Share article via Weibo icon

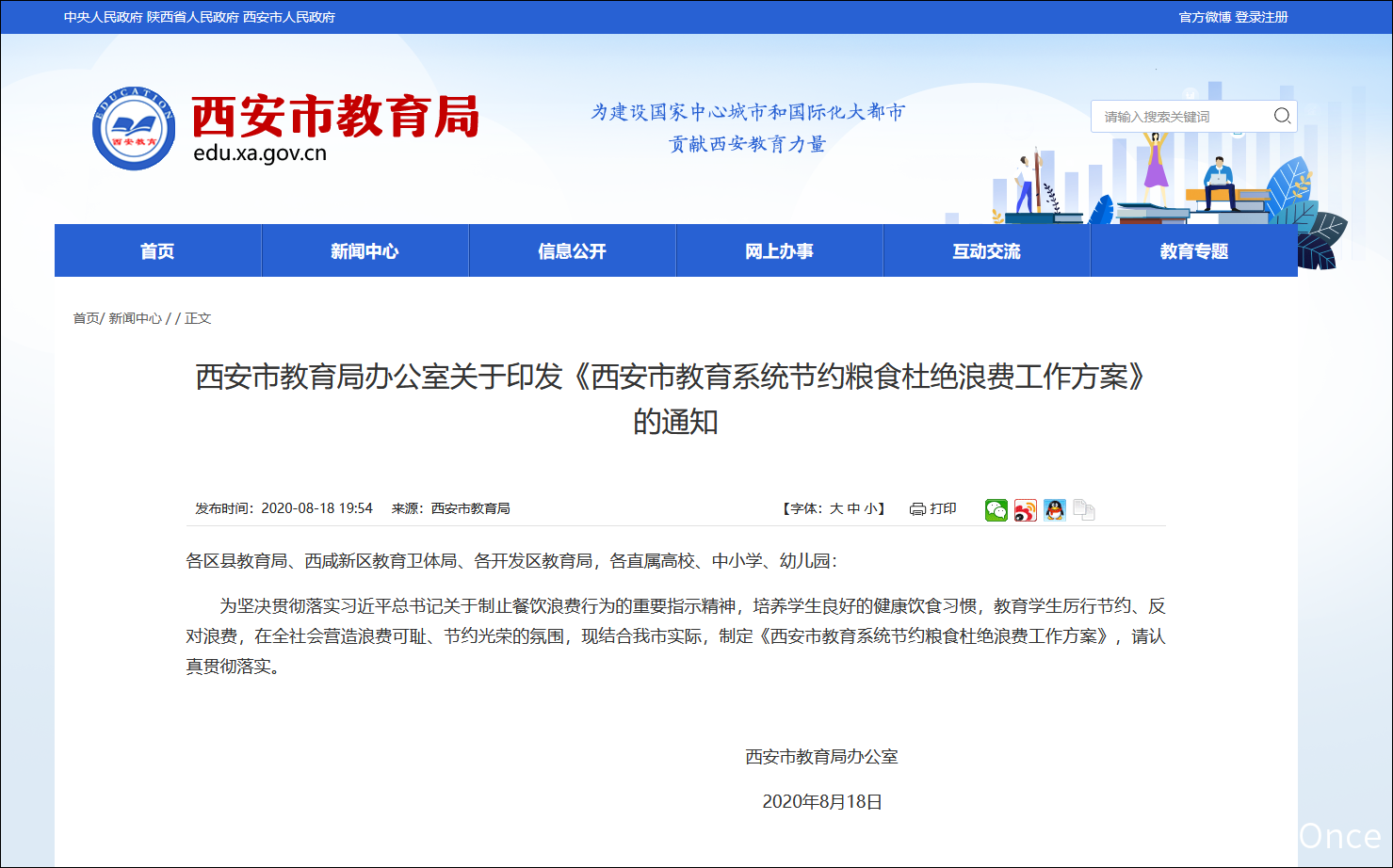[1026, 509]
